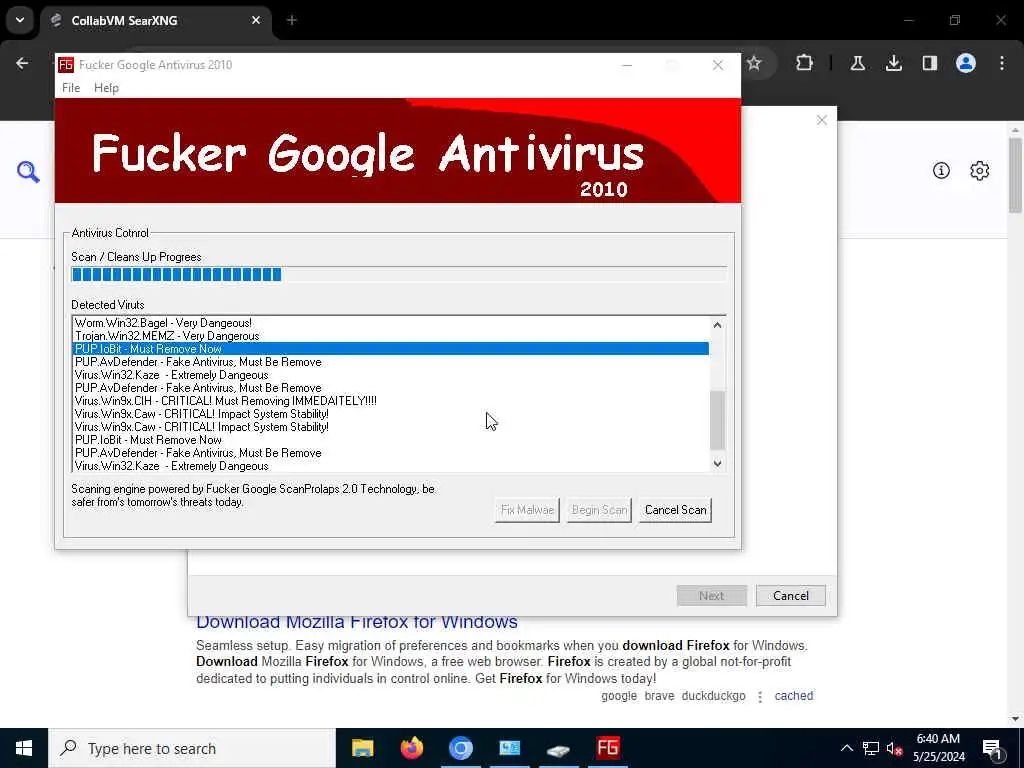Click the disabled Fix Malware button
1024x768 pixels.
tap(527, 510)
